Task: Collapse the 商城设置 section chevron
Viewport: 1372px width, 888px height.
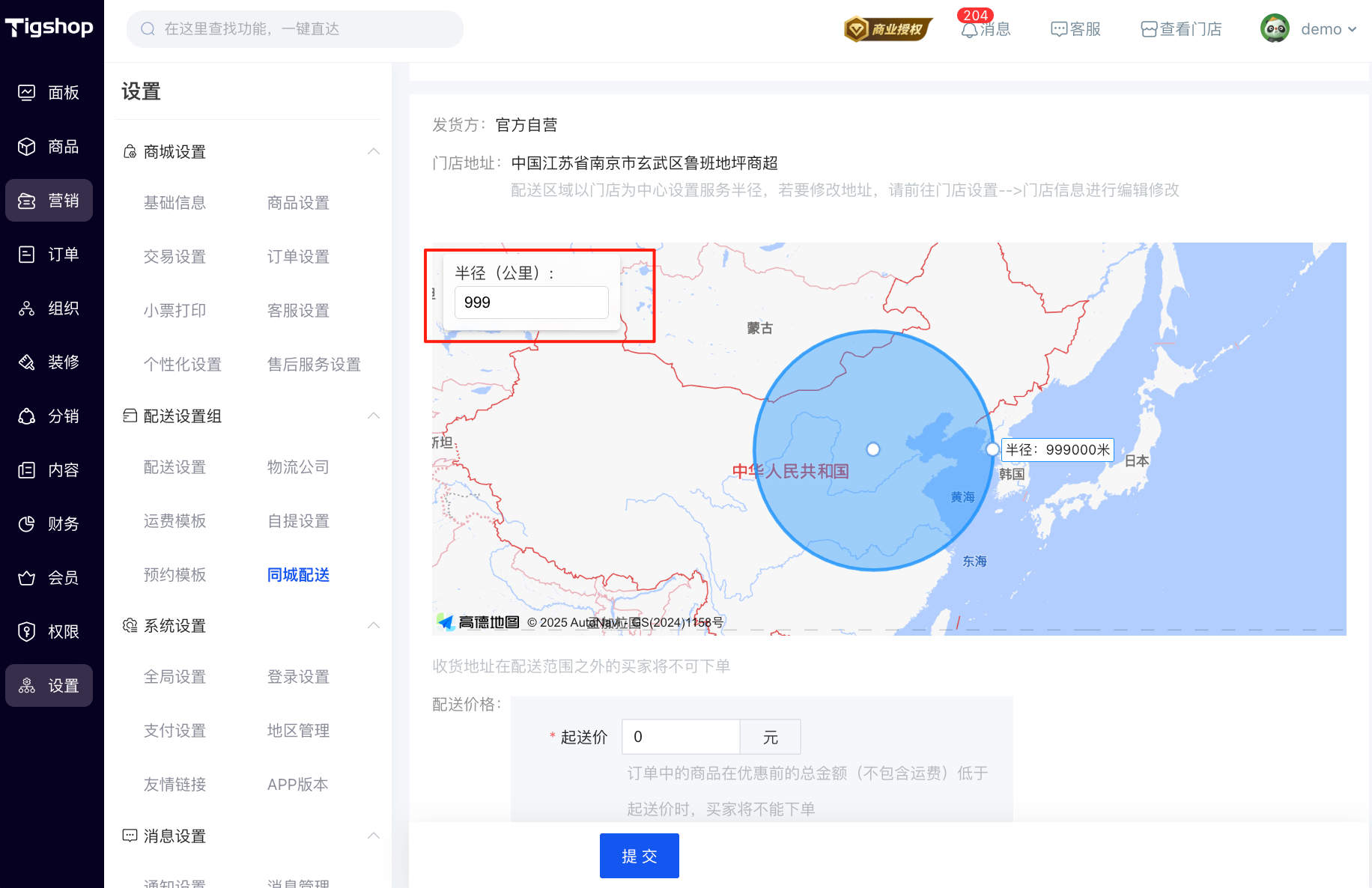Action: (x=374, y=152)
